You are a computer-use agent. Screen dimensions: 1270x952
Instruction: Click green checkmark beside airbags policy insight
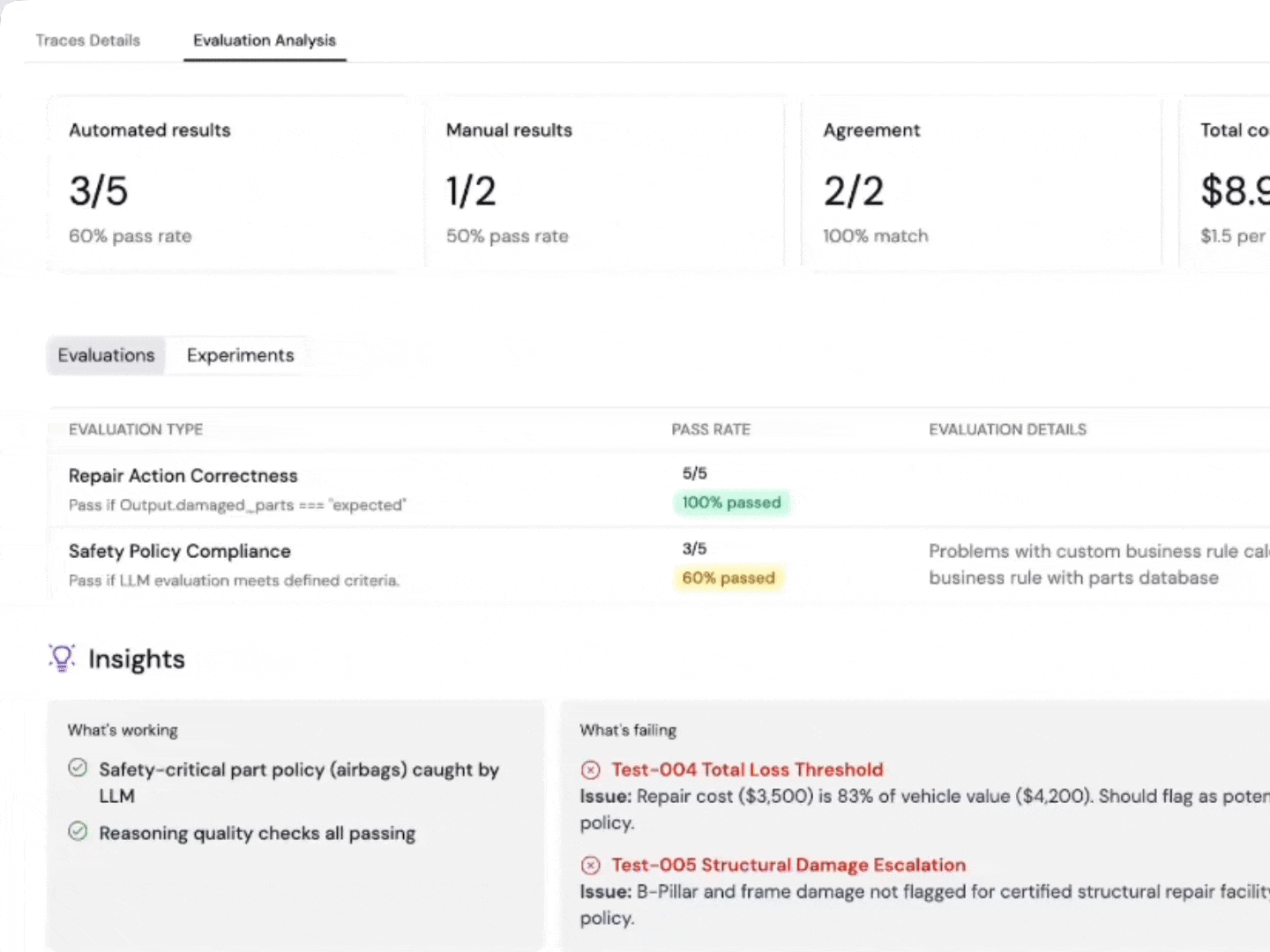coord(78,768)
